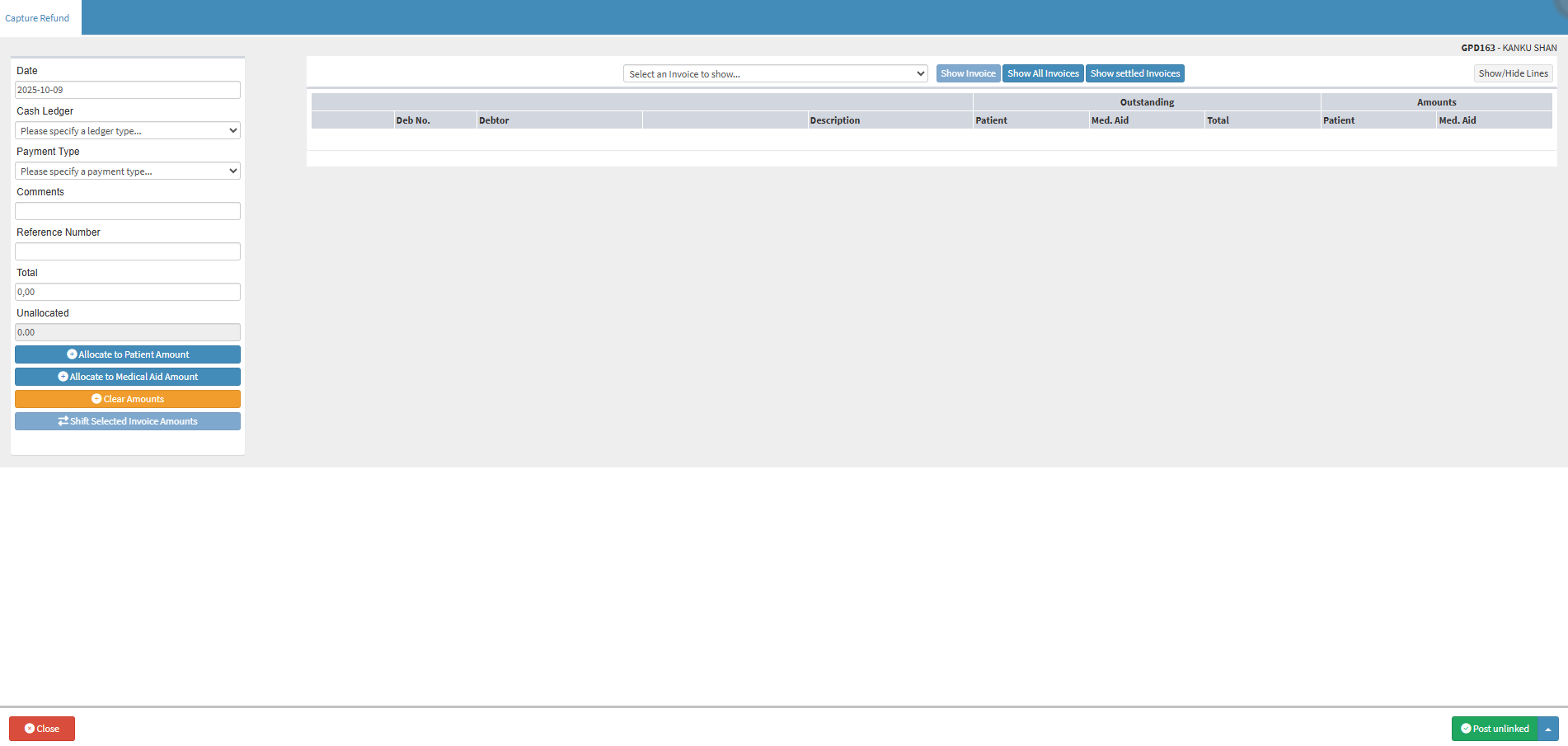1568x746 pixels.
Task: Click the Outstanding group header
Action: (1147, 102)
